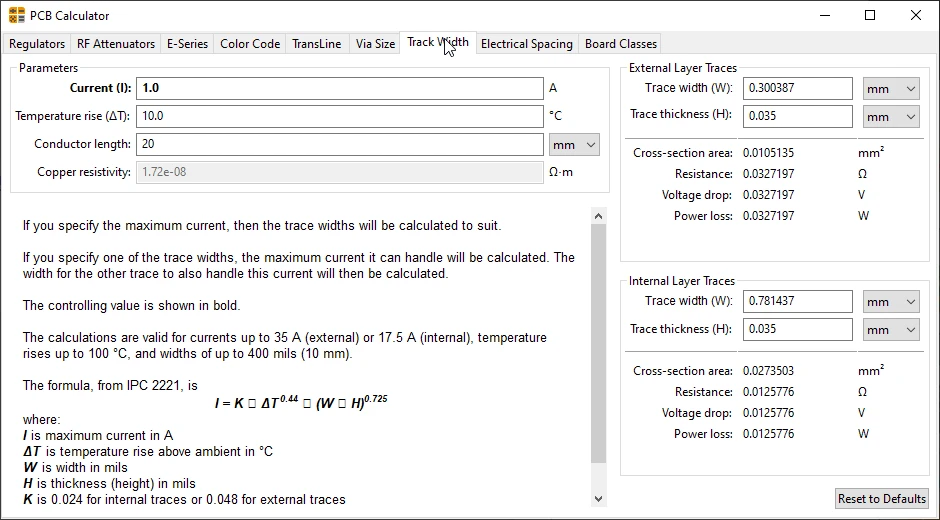Focus the Conductor length field
The height and width of the screenshot is (520, 940).
[x=339, y=144]
